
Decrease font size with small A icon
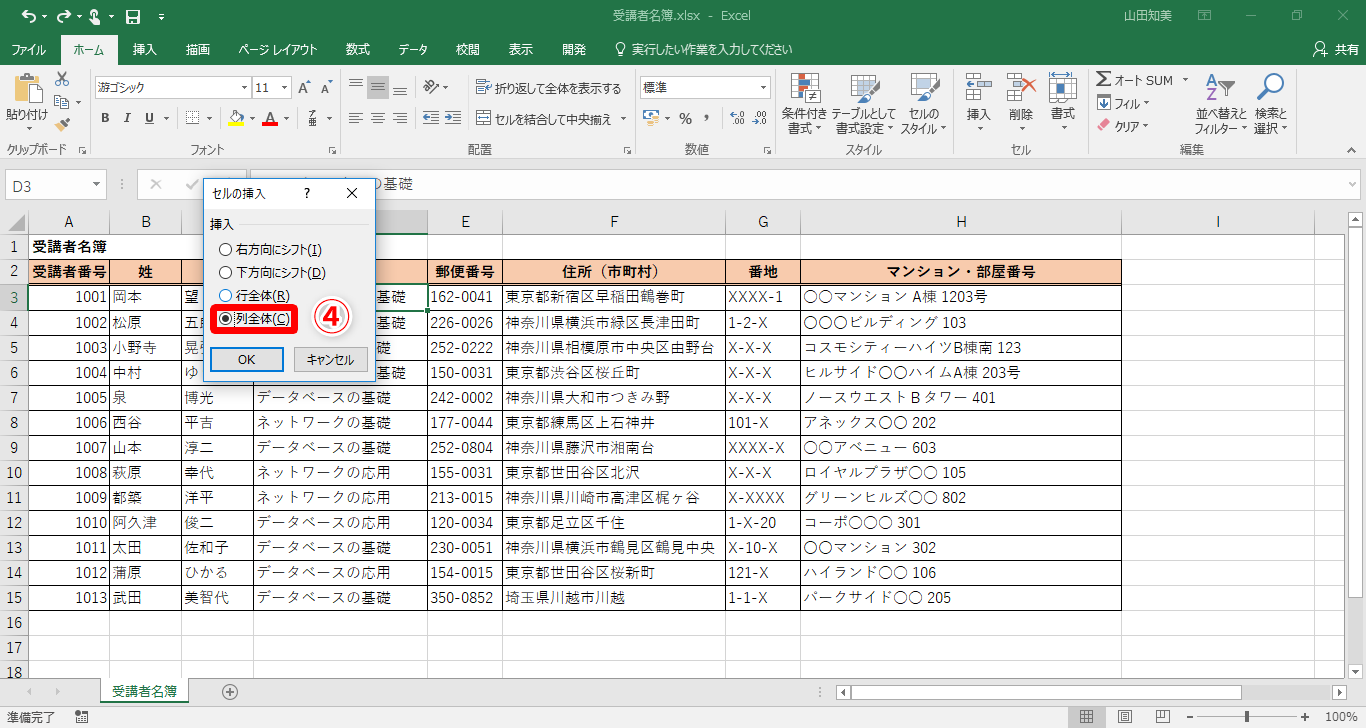click(327, 88)
